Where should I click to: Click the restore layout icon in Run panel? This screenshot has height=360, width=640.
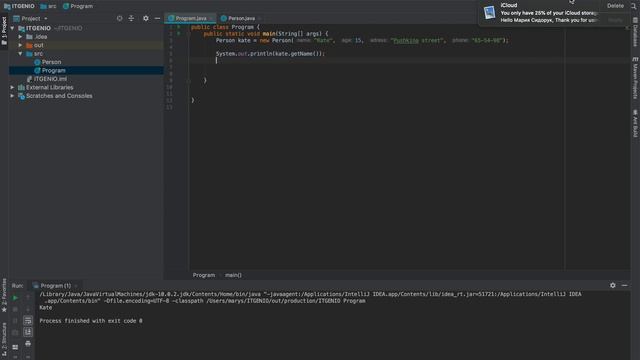tap(15, 347)
